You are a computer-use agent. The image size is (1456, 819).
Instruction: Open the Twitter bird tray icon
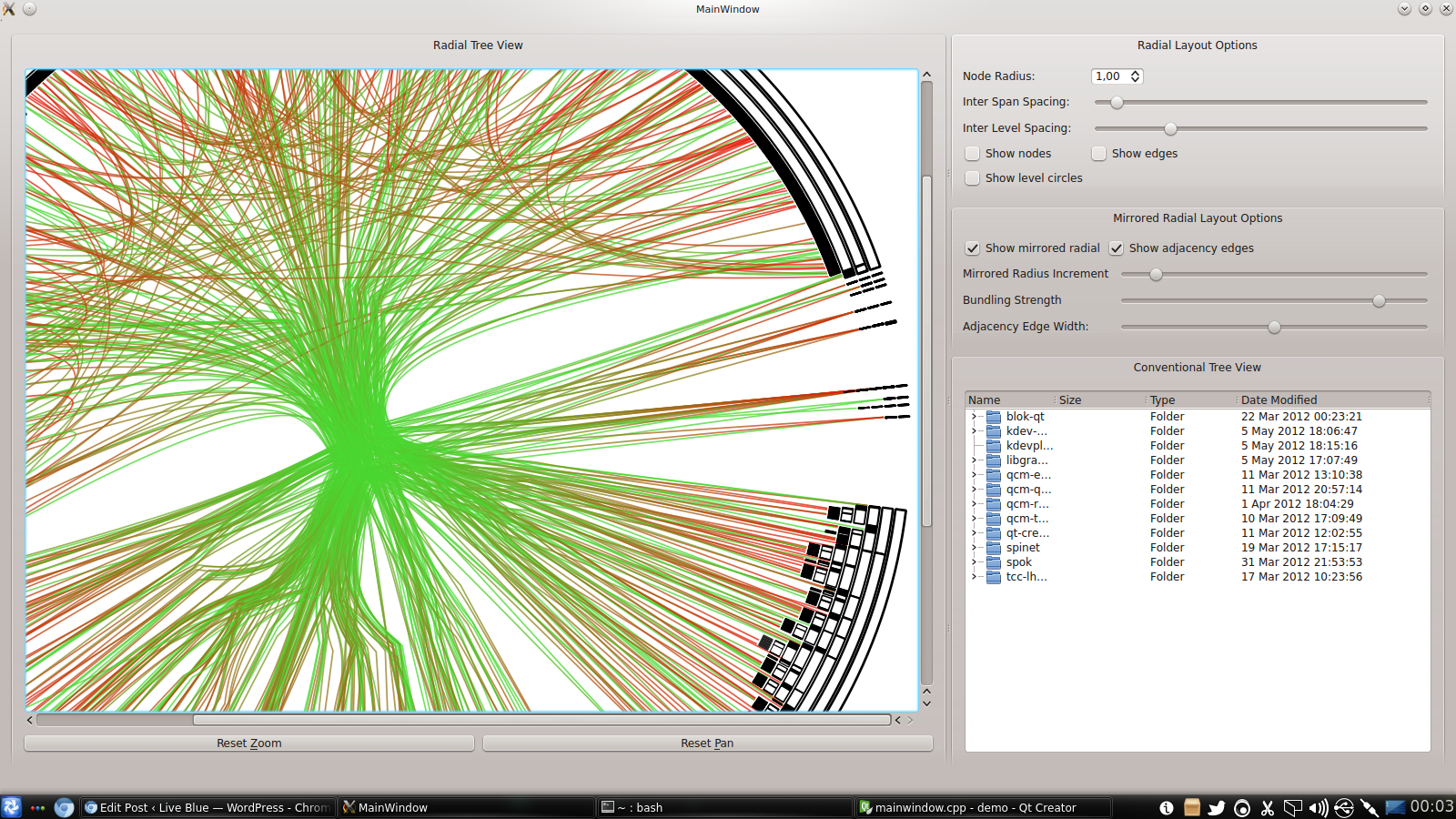(1216, 807)
